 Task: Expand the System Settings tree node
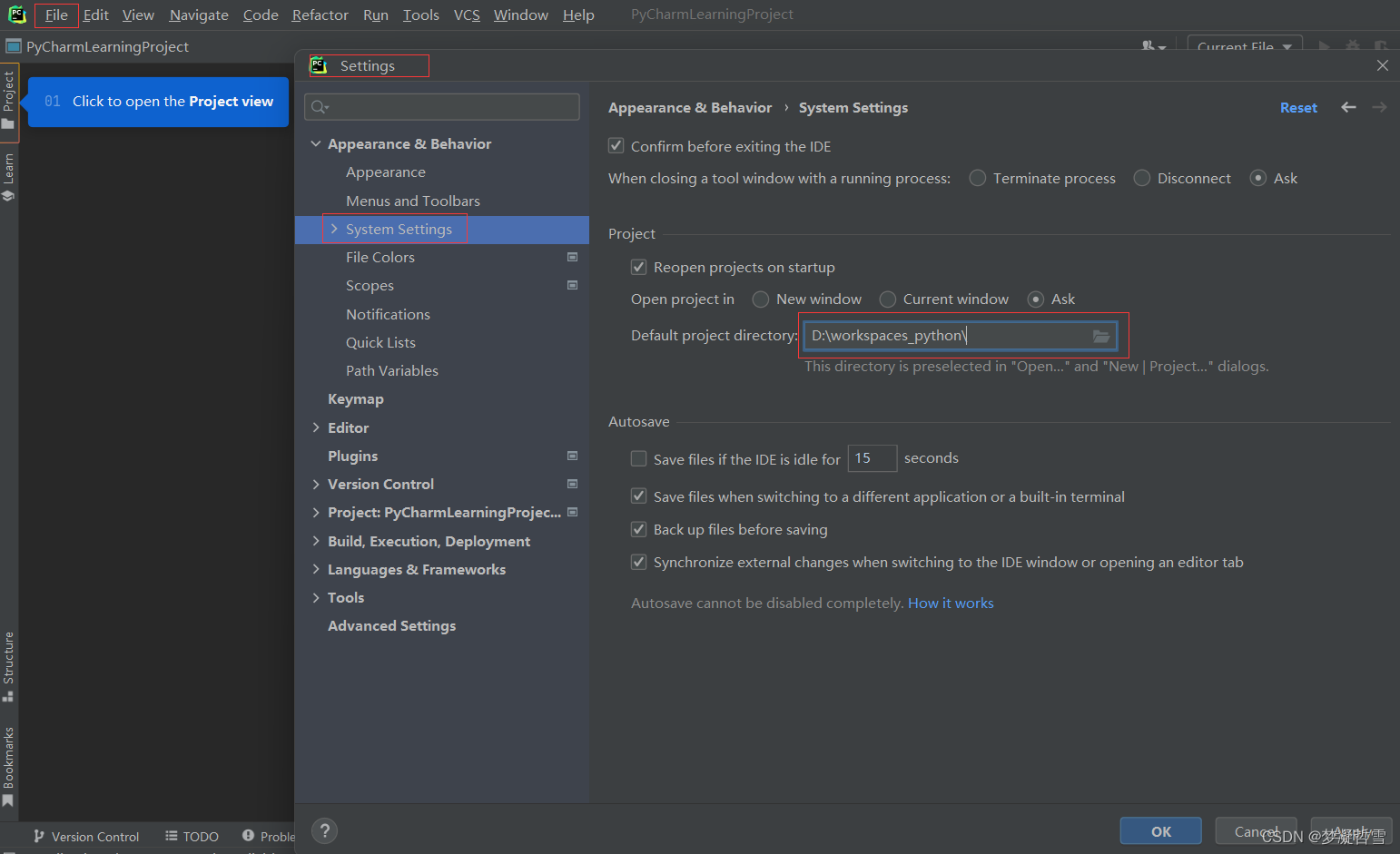tap(334, 229)
